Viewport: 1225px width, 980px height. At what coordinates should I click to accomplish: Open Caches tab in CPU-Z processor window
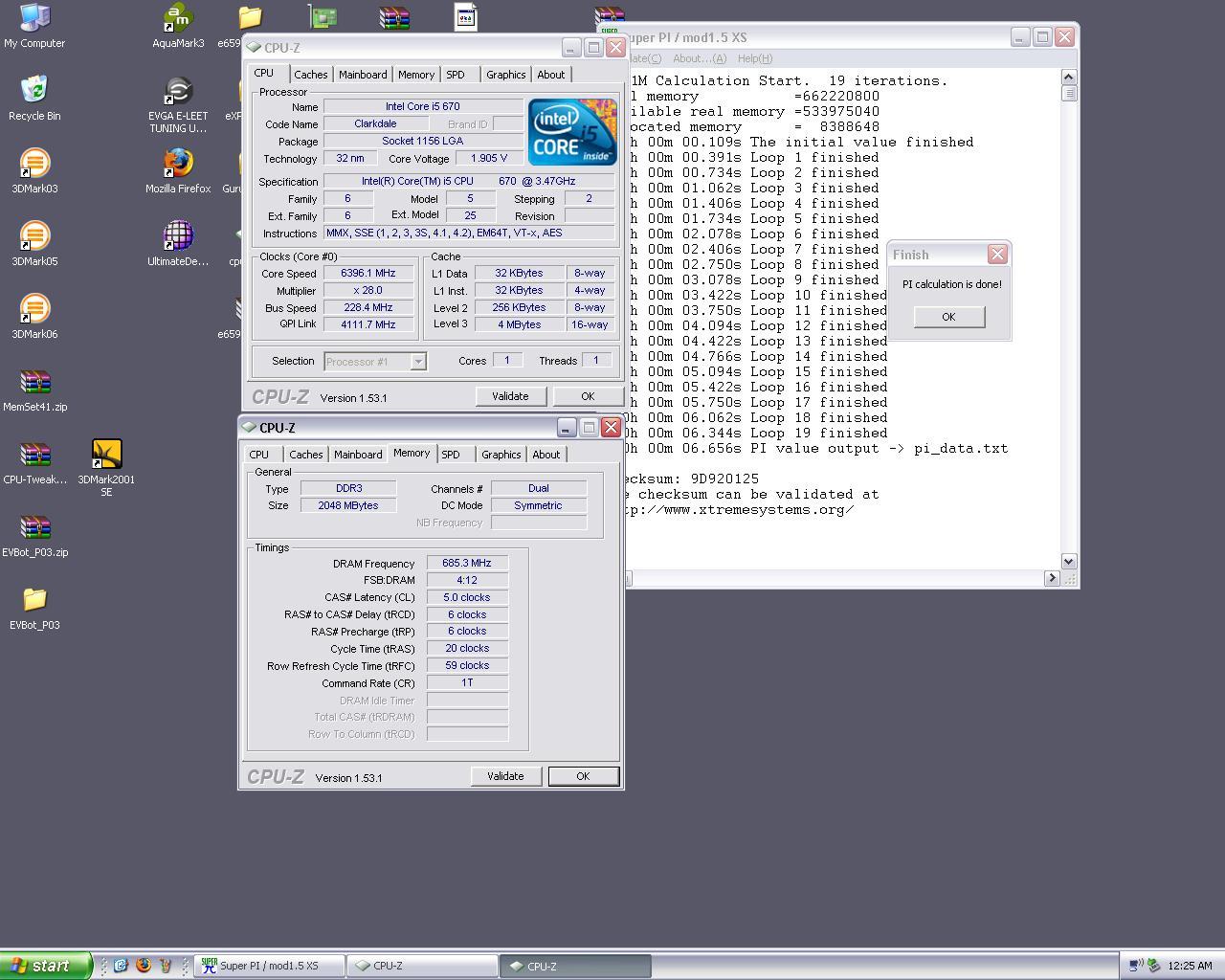tap(310, 75)
